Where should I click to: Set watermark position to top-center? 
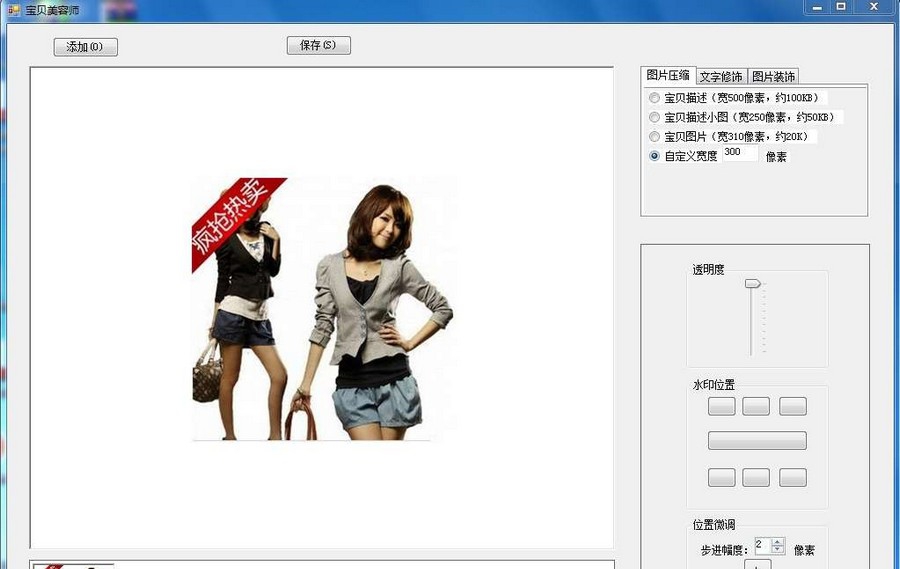click(x=756, y=406)
